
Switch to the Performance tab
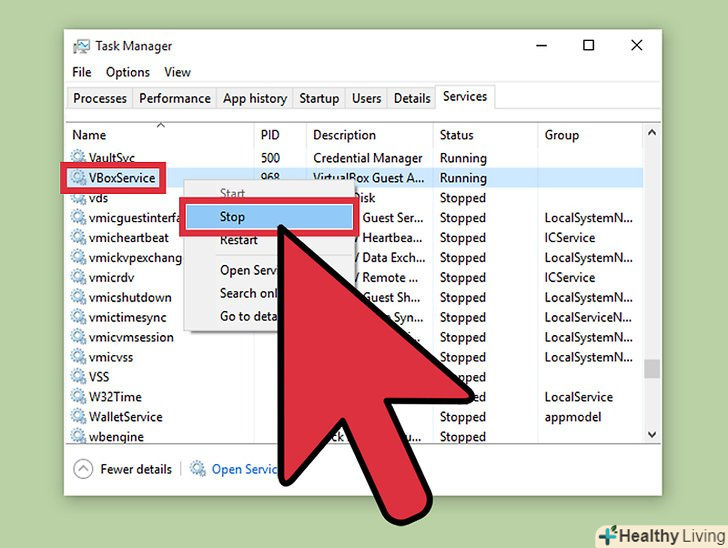[x=175, y=98]
